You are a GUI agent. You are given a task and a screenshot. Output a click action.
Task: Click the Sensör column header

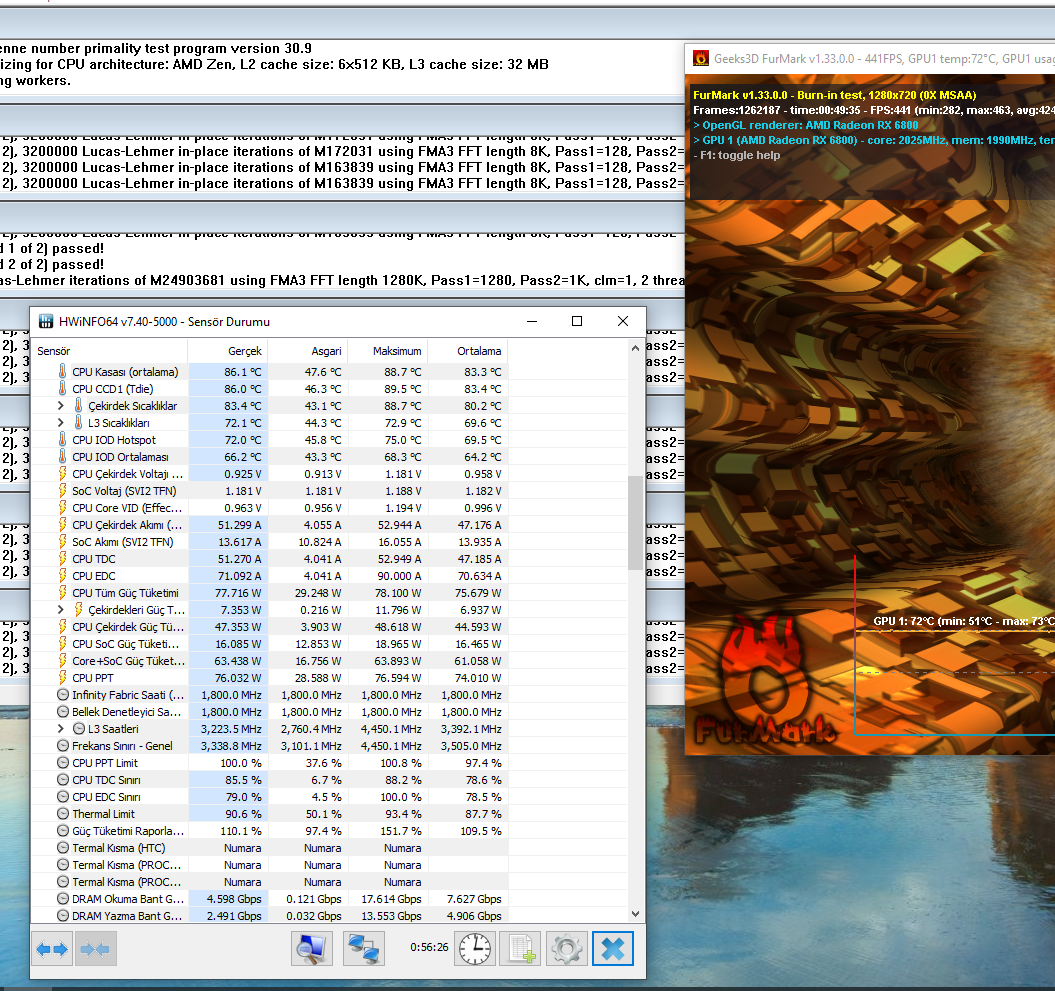pyautogui.click(x=109, y=351)
